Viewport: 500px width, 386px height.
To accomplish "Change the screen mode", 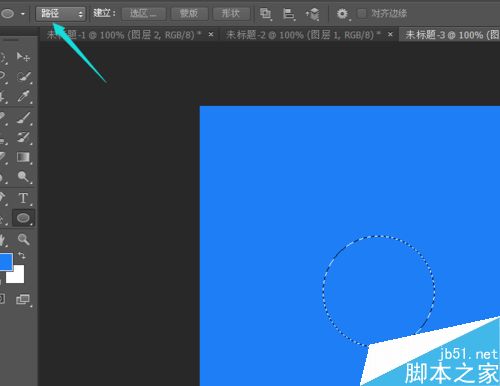I will click(23, 299).
